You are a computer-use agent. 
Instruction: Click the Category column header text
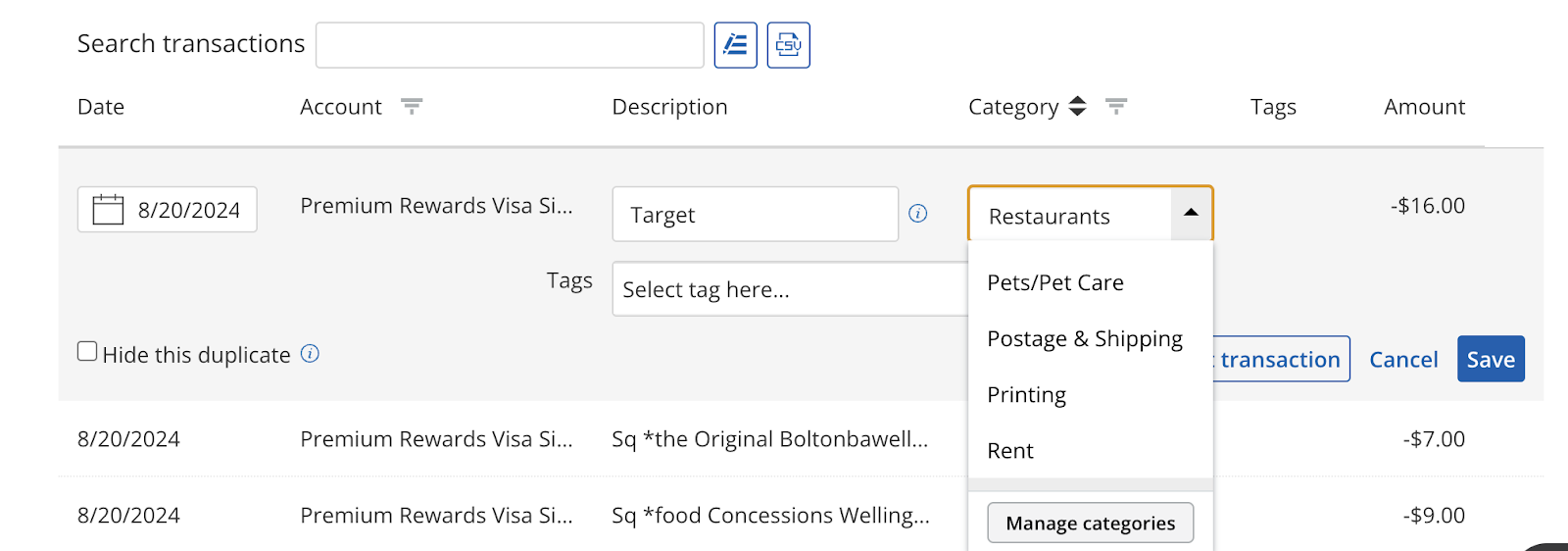coord(1013,107)
